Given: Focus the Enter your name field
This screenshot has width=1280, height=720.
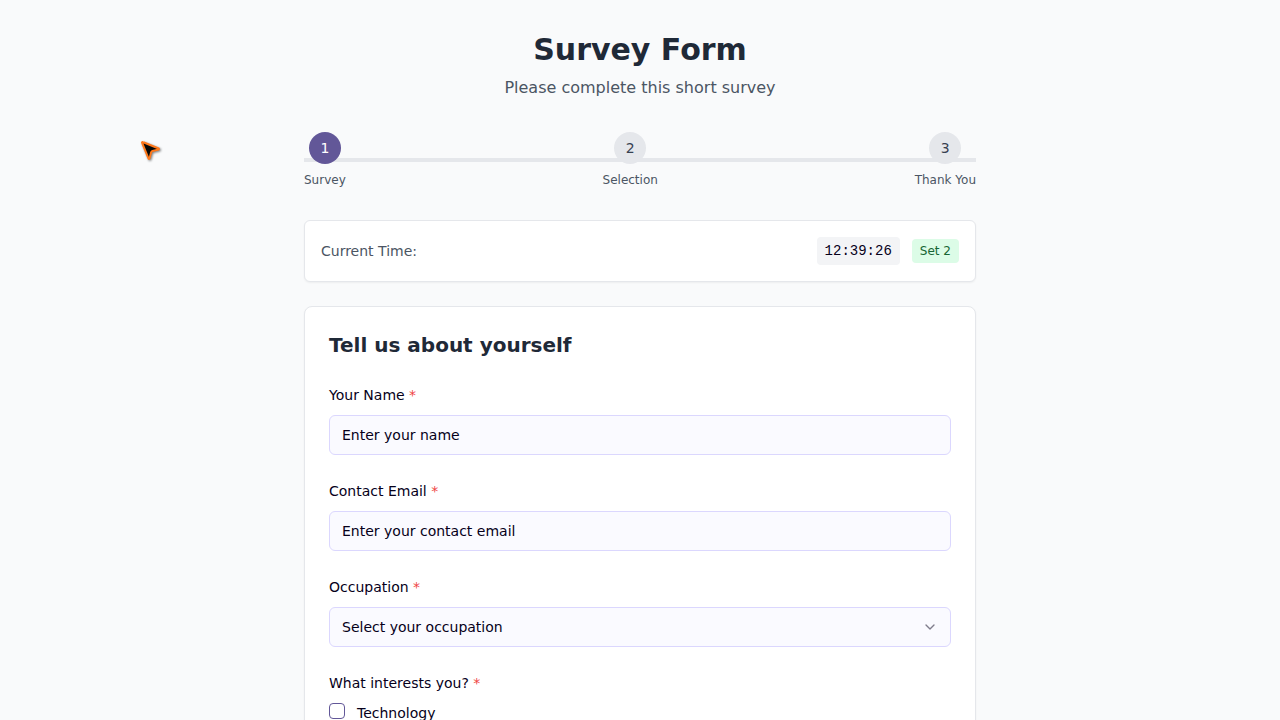Looking at the screenshot, I should point(640,435).
